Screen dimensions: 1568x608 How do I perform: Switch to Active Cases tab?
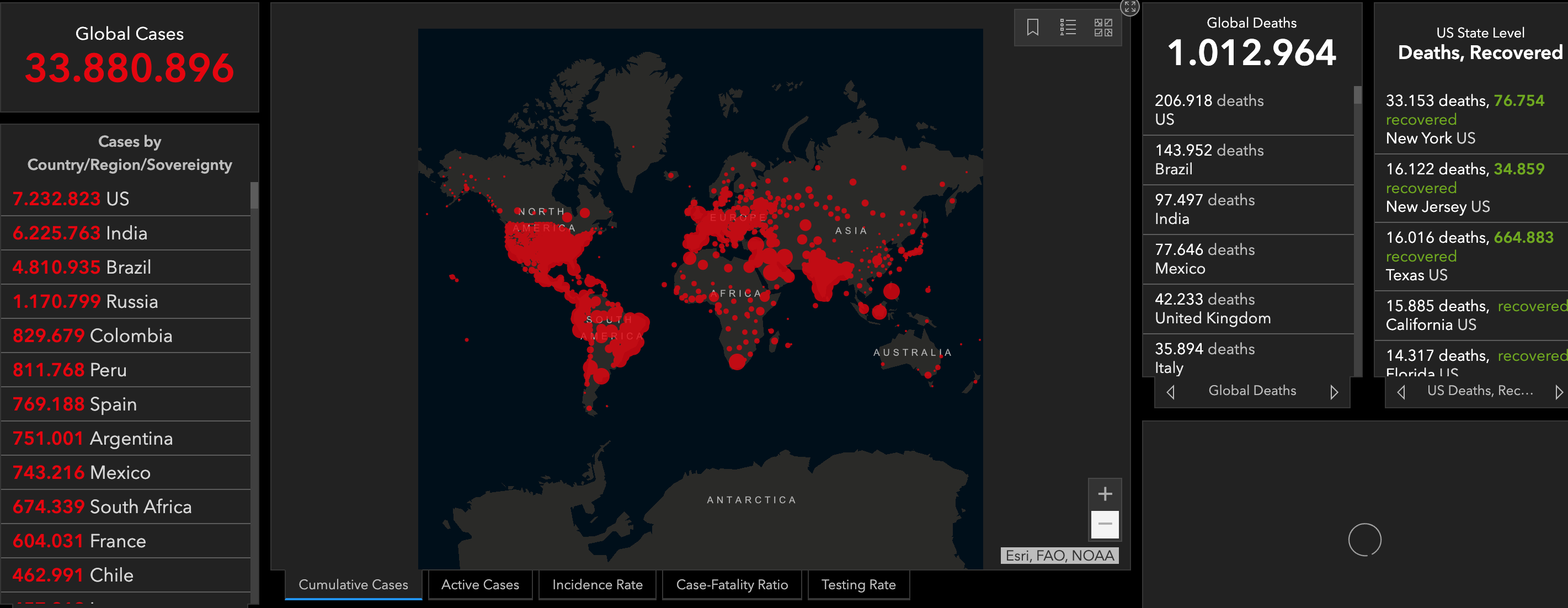coord(479,584)
